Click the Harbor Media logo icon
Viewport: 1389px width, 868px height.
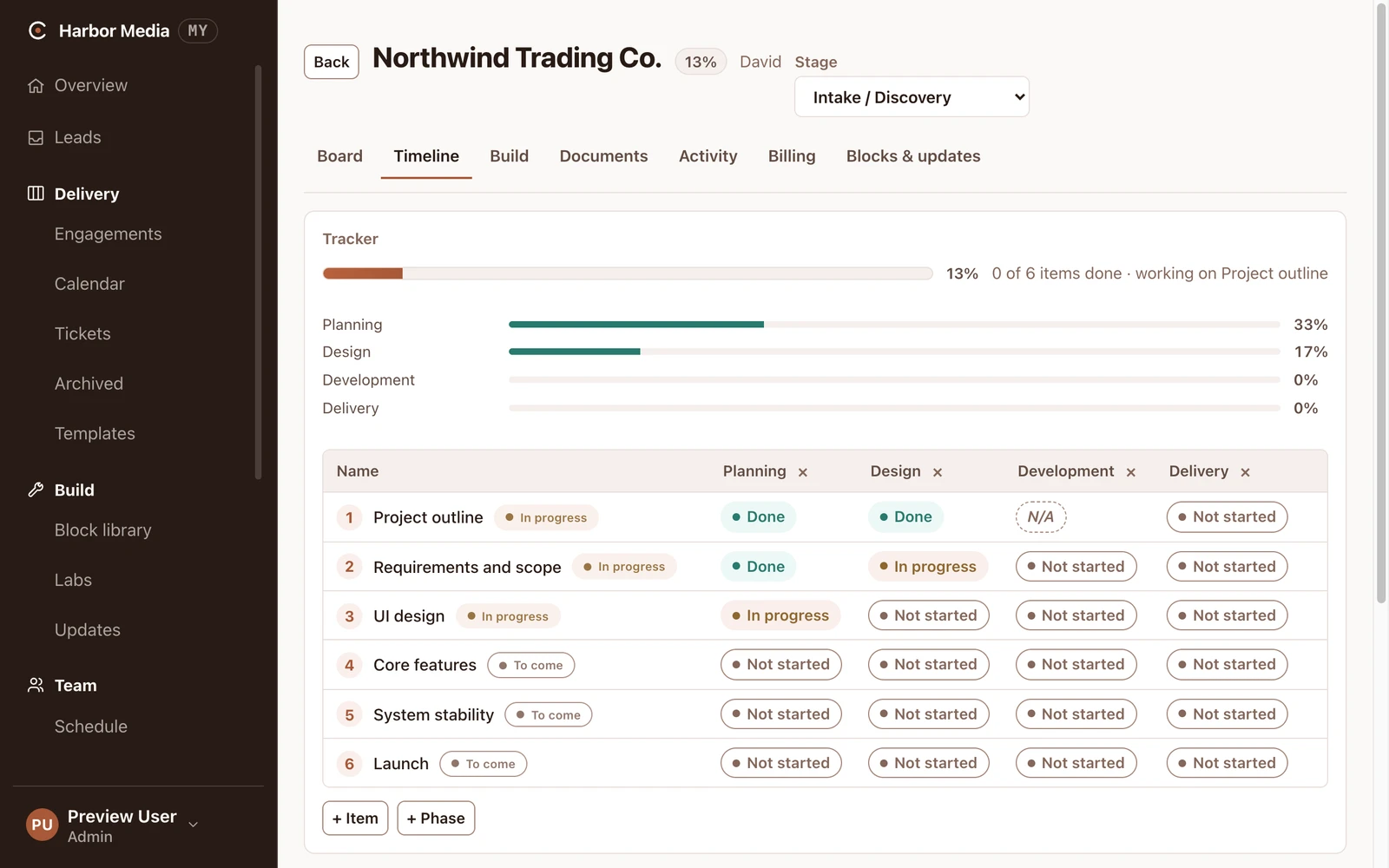37,30
